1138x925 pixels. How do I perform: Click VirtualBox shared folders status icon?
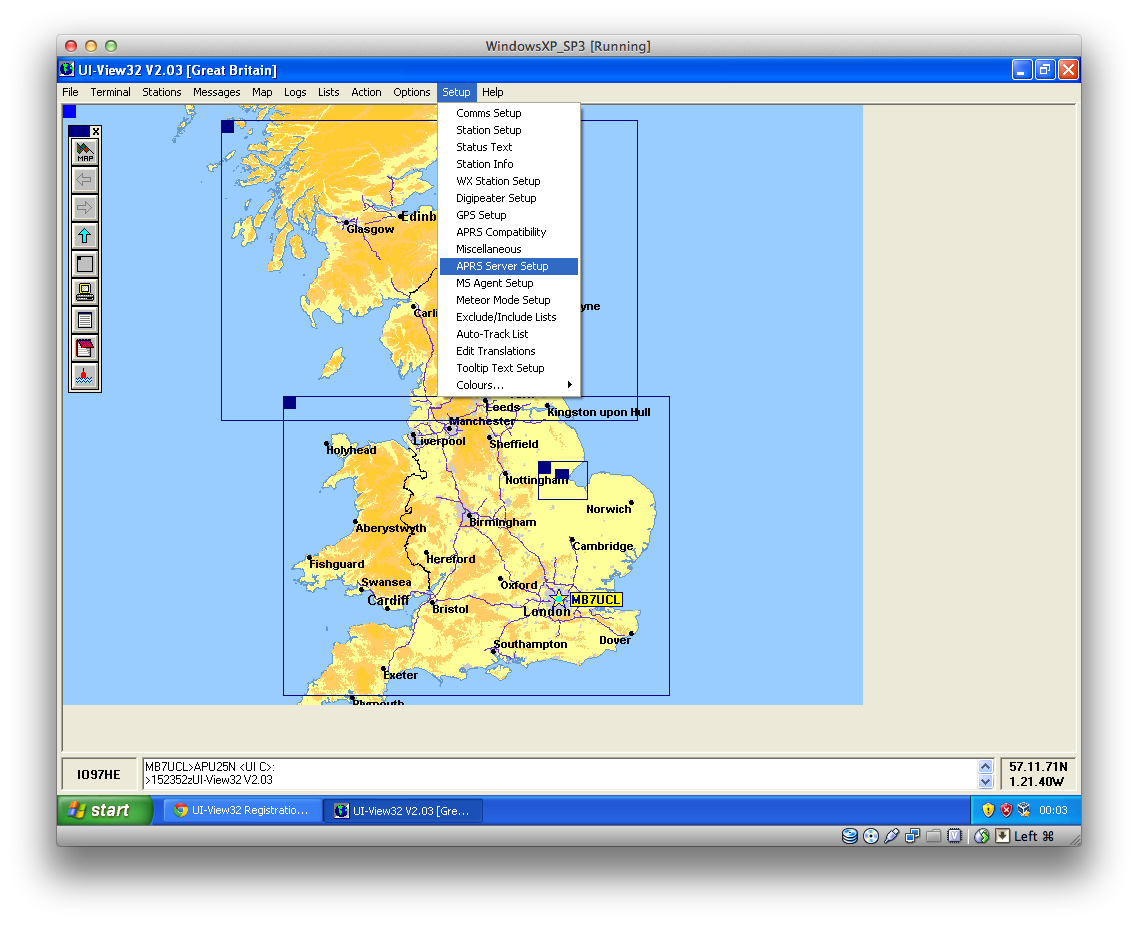click(x=933, y=836)
